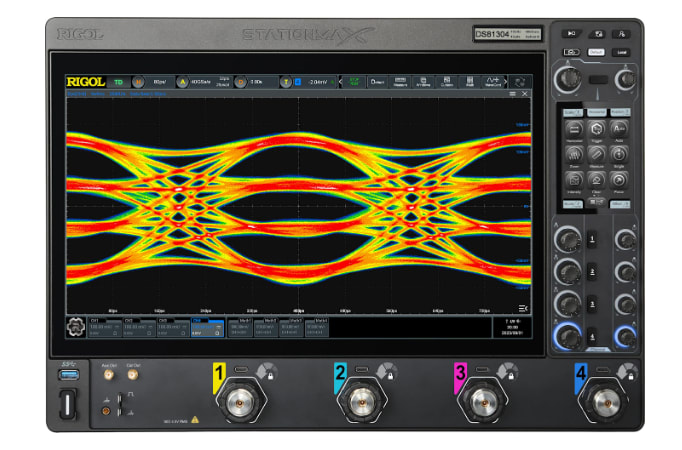
Task: Open the orange D delay settings
Action: 240,82
